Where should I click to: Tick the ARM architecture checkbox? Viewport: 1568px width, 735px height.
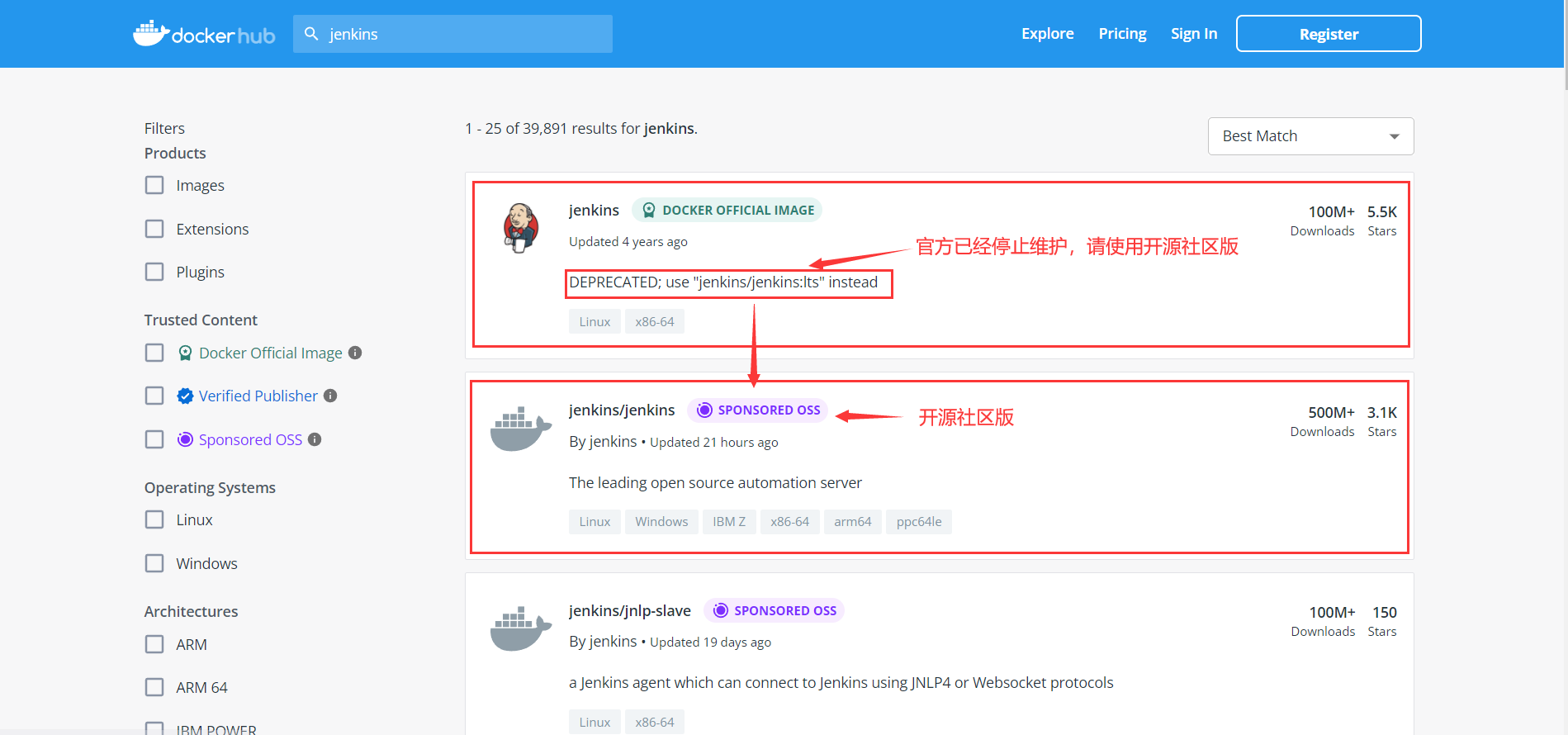(154, 644)
